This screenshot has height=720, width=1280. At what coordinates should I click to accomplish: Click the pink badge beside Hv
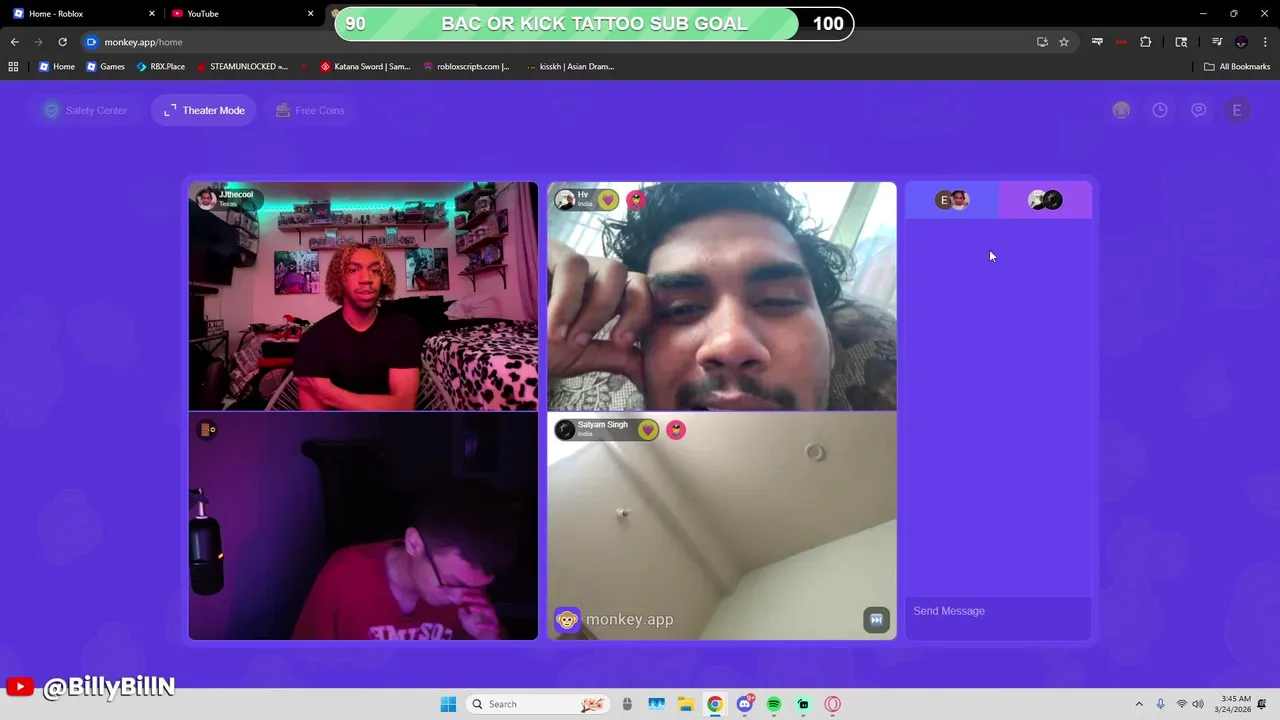[636, 200]
